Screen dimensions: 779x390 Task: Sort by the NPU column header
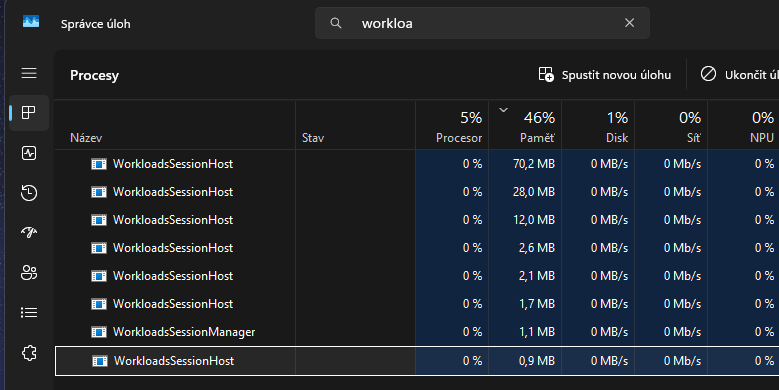coord(743,125)
